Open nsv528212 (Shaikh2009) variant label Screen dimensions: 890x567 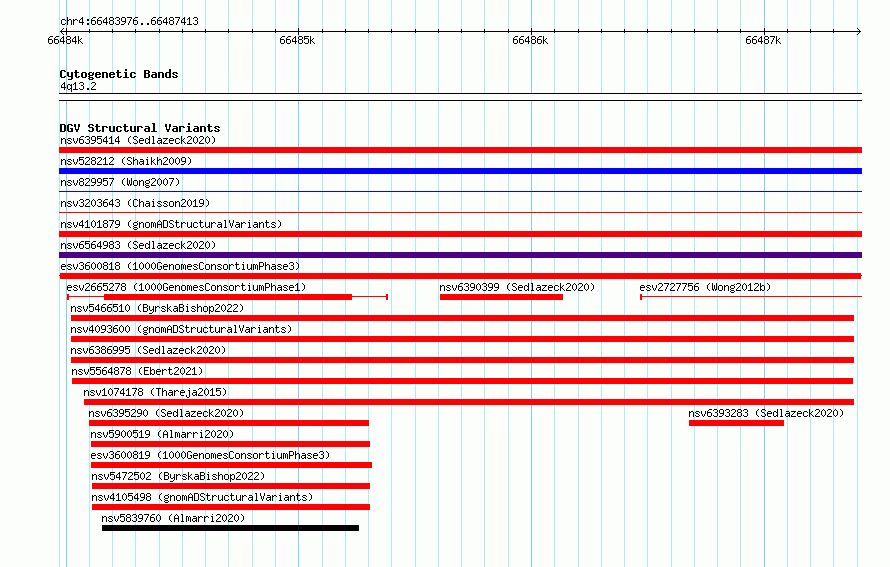[x=126, y=161]
